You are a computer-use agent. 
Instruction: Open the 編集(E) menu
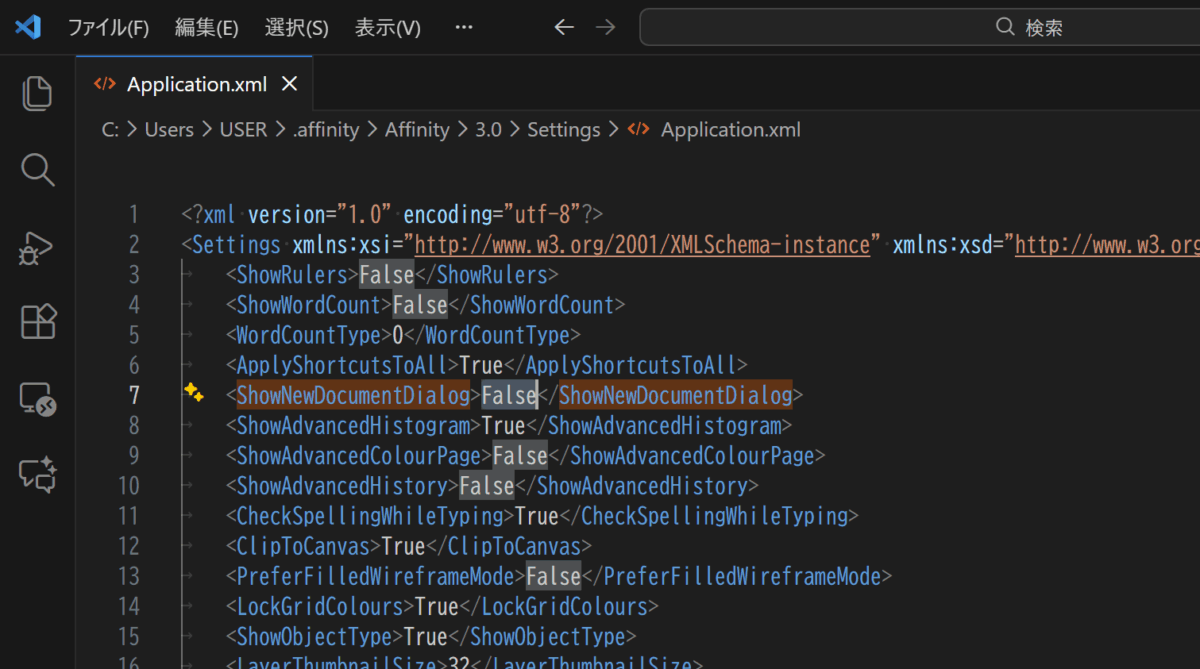tap(206, 28)
